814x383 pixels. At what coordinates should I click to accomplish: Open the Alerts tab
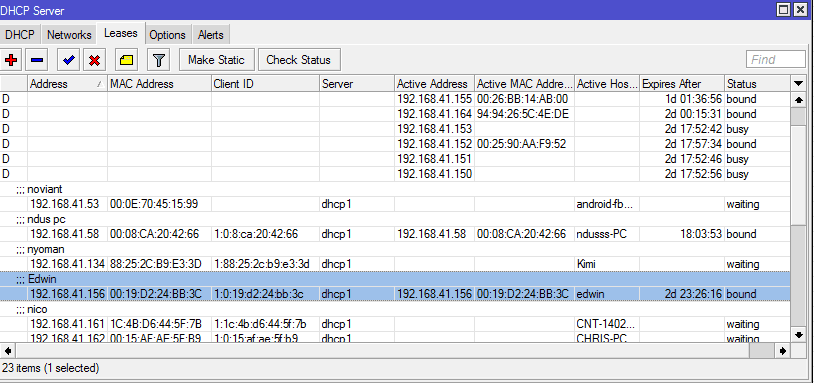pyautogui.click(x=211, y=35)
